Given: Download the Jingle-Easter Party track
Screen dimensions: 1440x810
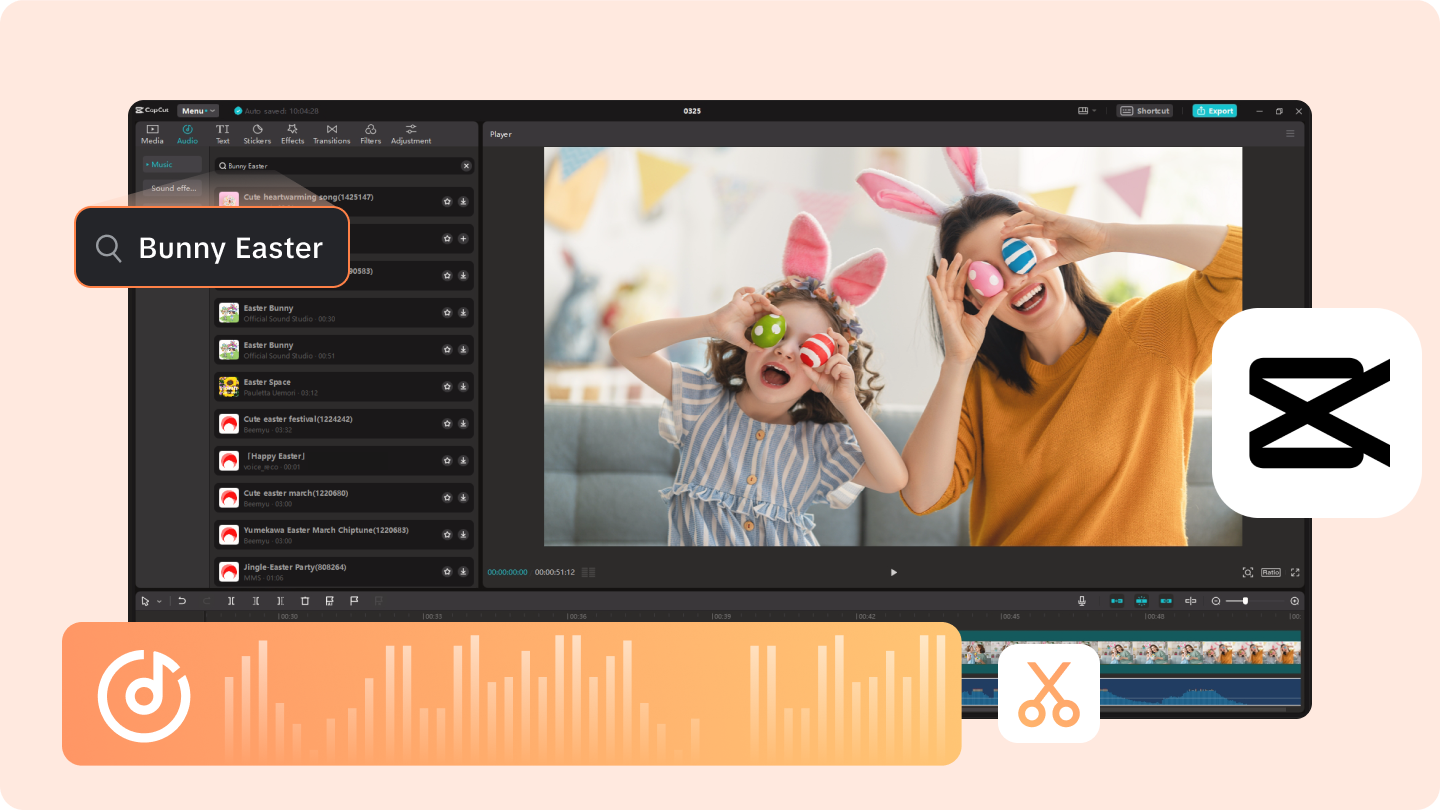Looking at the screenshot, I should (463, 572).
